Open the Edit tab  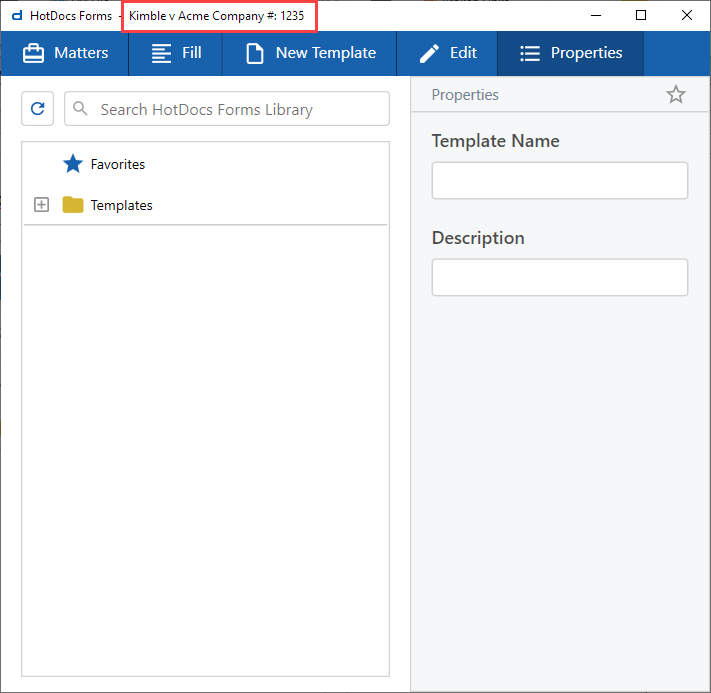pos(447,53)
